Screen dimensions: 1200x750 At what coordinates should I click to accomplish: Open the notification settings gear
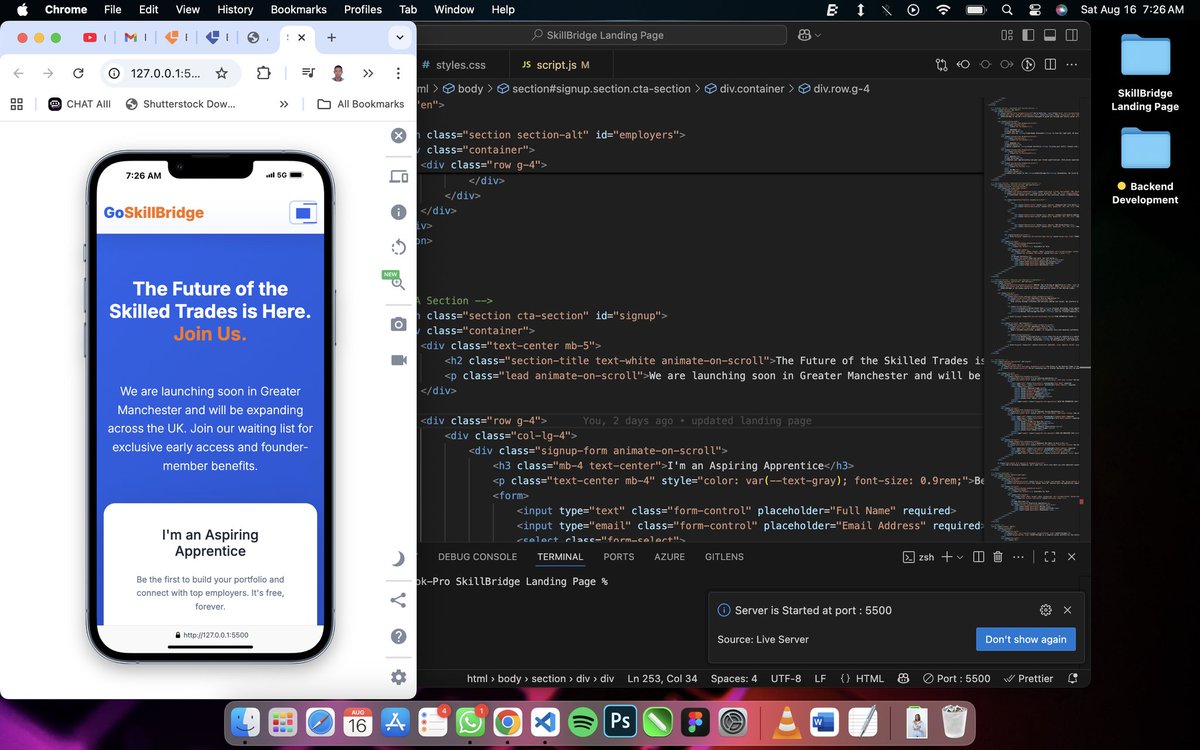[1045, 610]
